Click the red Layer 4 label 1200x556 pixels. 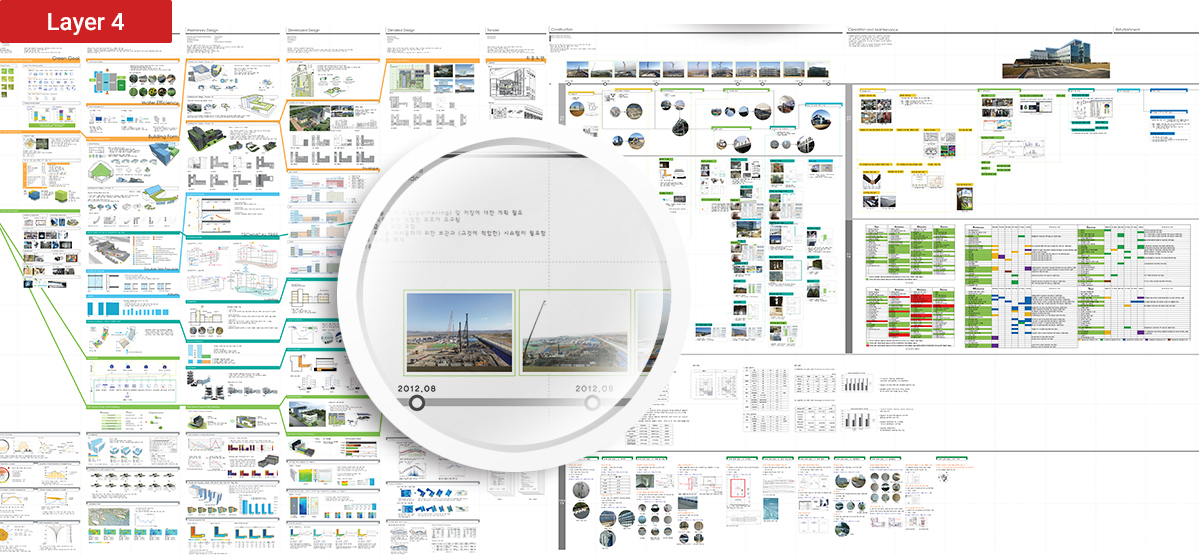(85, 20)
